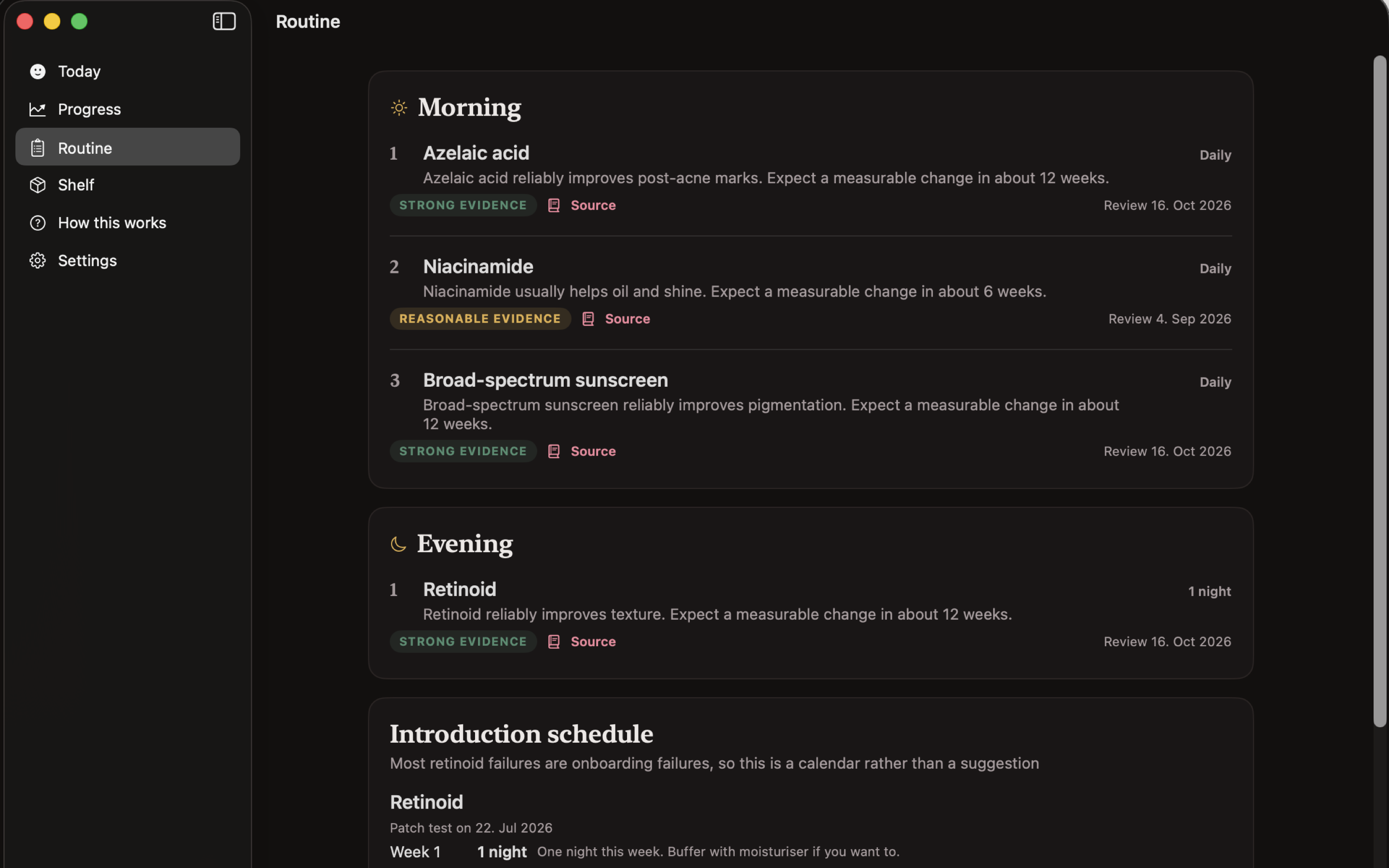Open the Progress sidebar item

coord(127,109)
